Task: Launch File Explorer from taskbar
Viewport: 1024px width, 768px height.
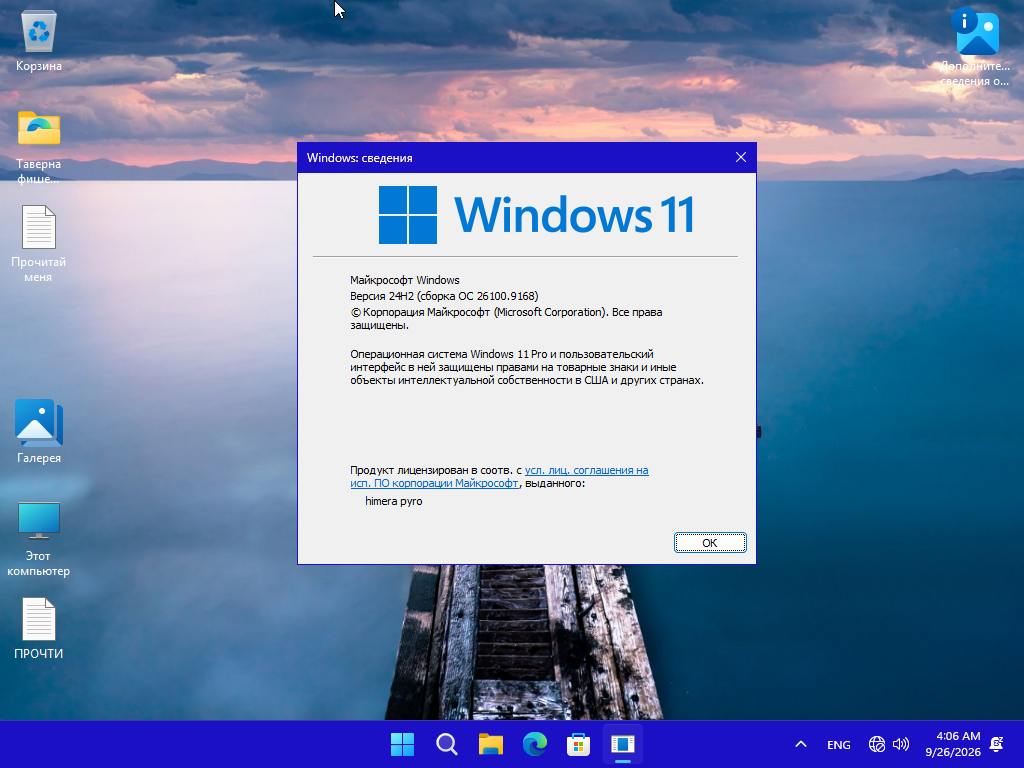Action: (x=490, y=744)
